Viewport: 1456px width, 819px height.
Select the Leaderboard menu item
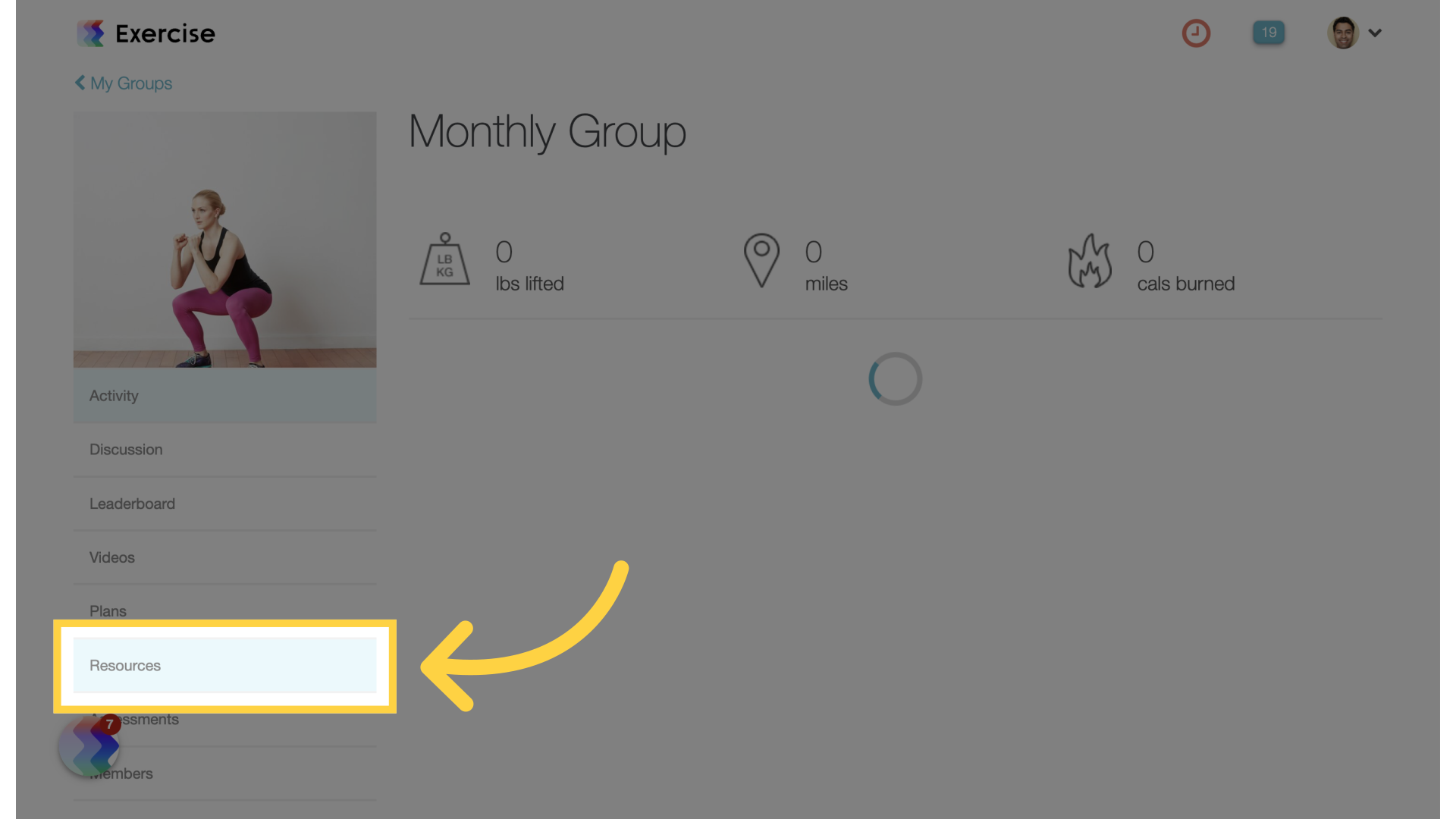click(132, 503)
